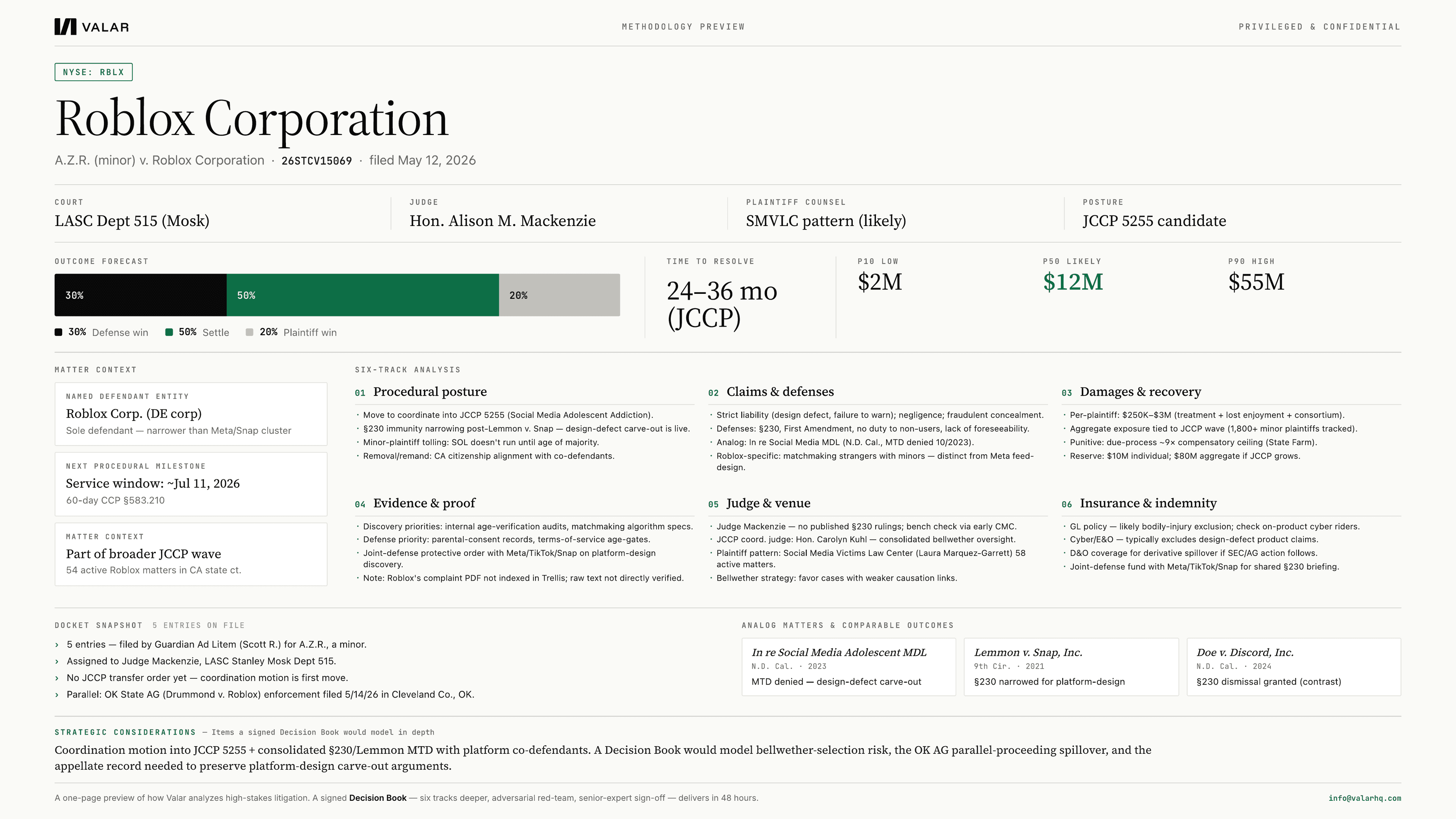Image resolution: width=1456 pixels, height=819 pixels.
Task: Click the '24–36 mo (JCCP)' time estimate
Action: [722, 304]
